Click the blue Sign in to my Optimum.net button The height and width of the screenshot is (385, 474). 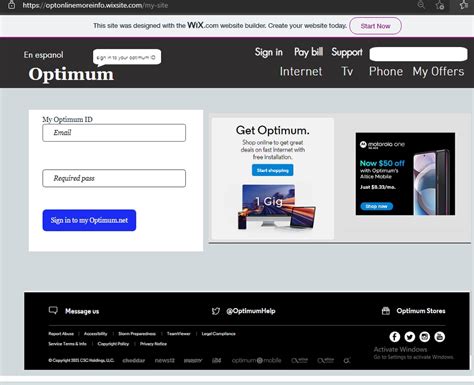[89, 220]
